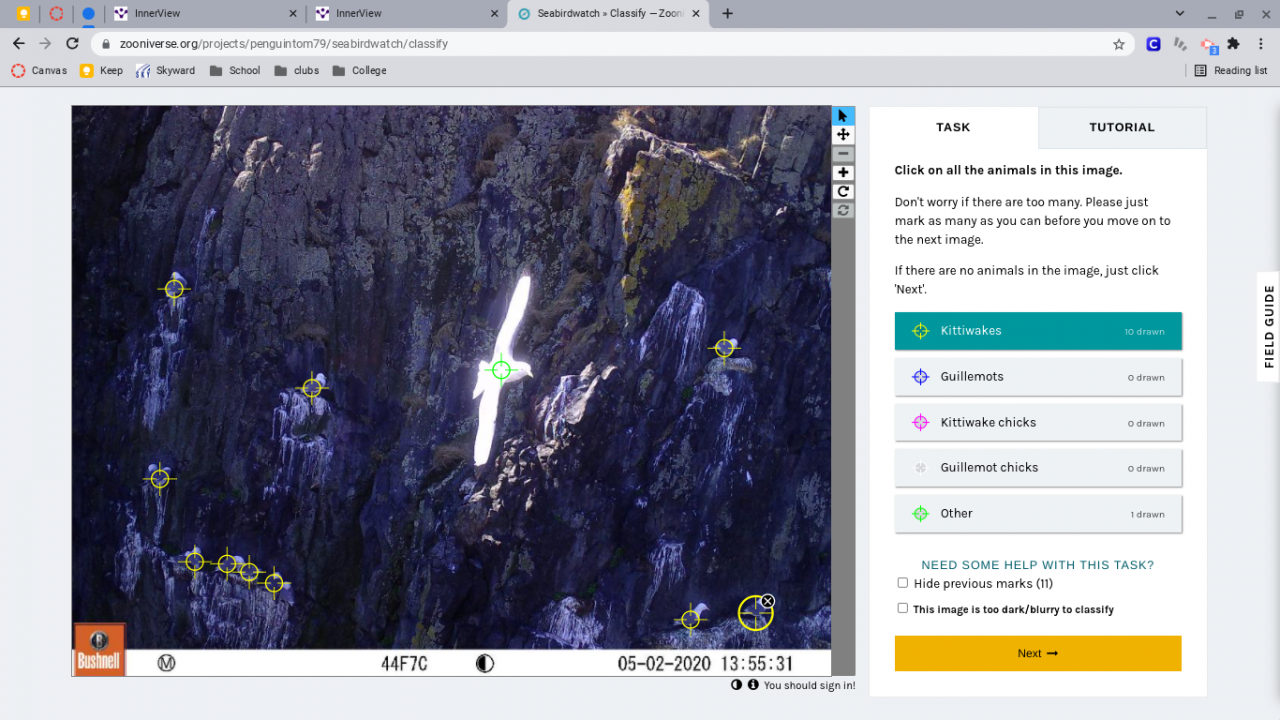Reload the page
1280x720 pixels.
tap(72, 44)
